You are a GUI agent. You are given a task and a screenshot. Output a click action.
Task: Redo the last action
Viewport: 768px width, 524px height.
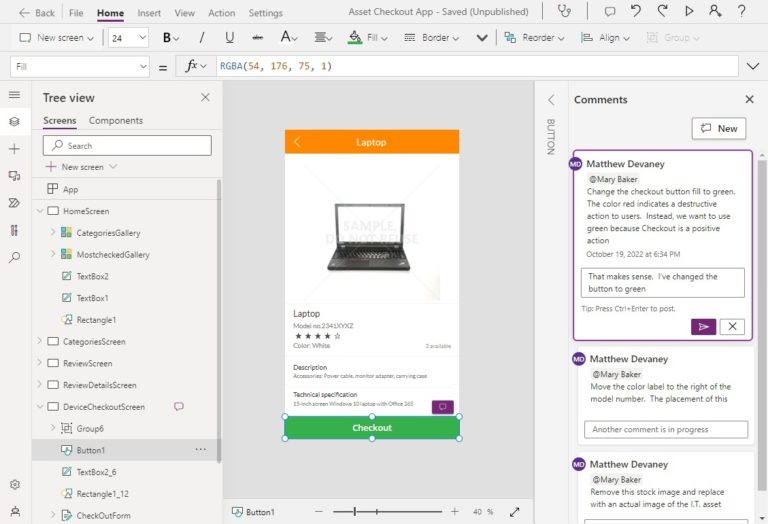click(662, 11)
